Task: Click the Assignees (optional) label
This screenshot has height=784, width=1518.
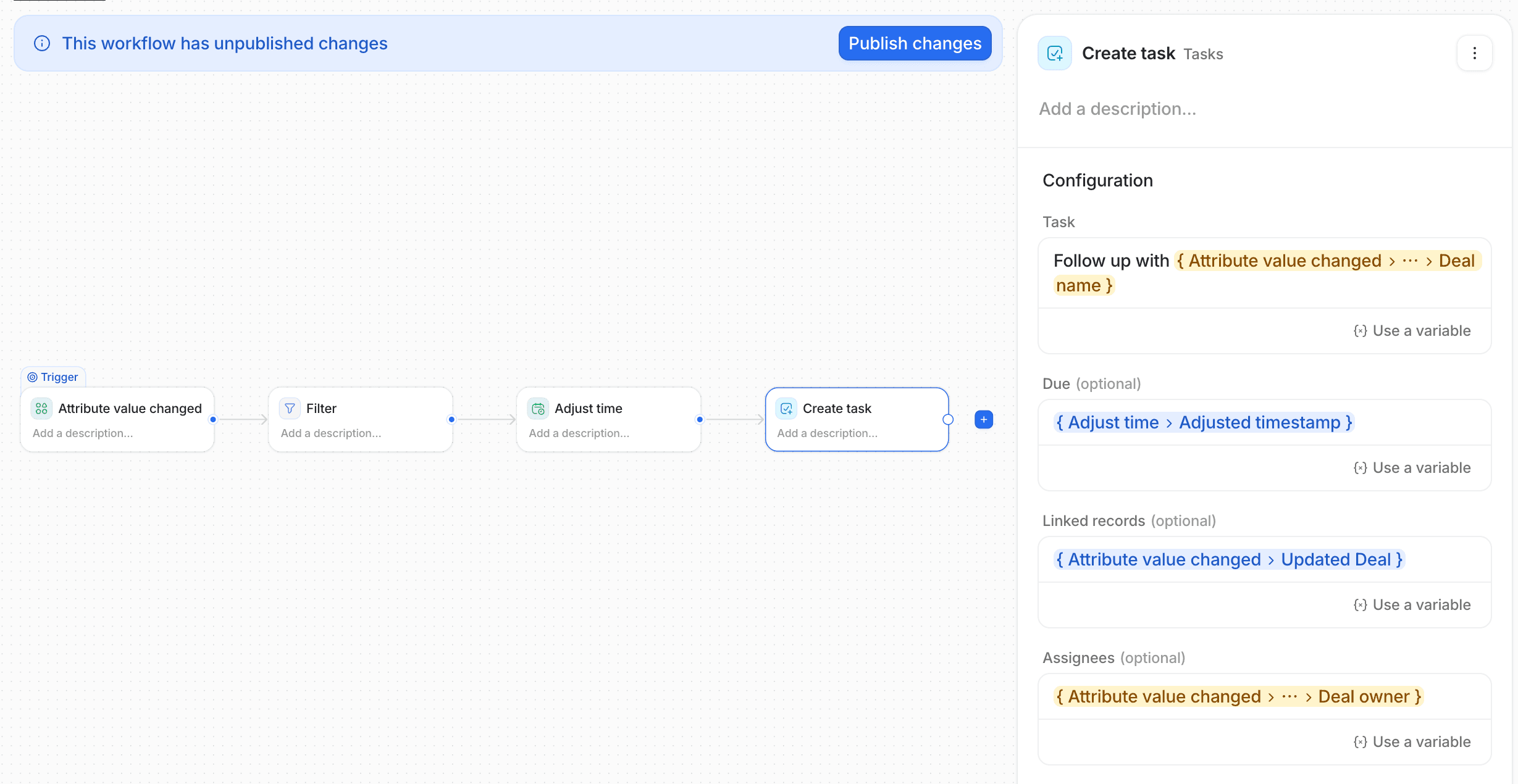Action: click(1114, 658)
